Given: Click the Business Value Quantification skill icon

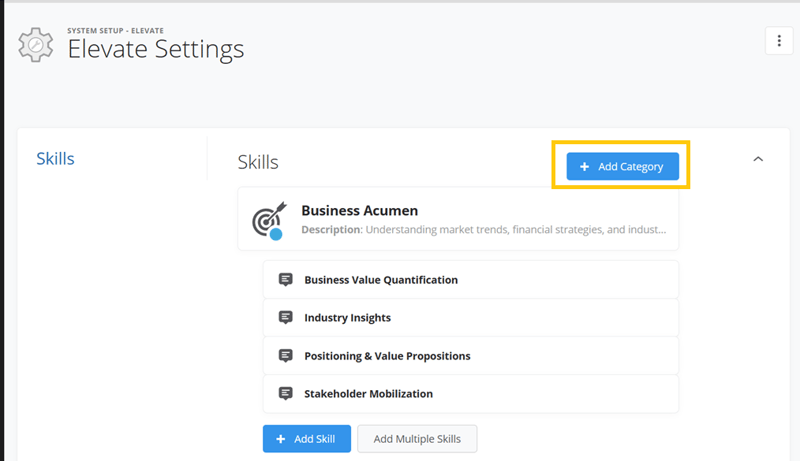Looking at the screenshot, I should [x=286, y=279].
